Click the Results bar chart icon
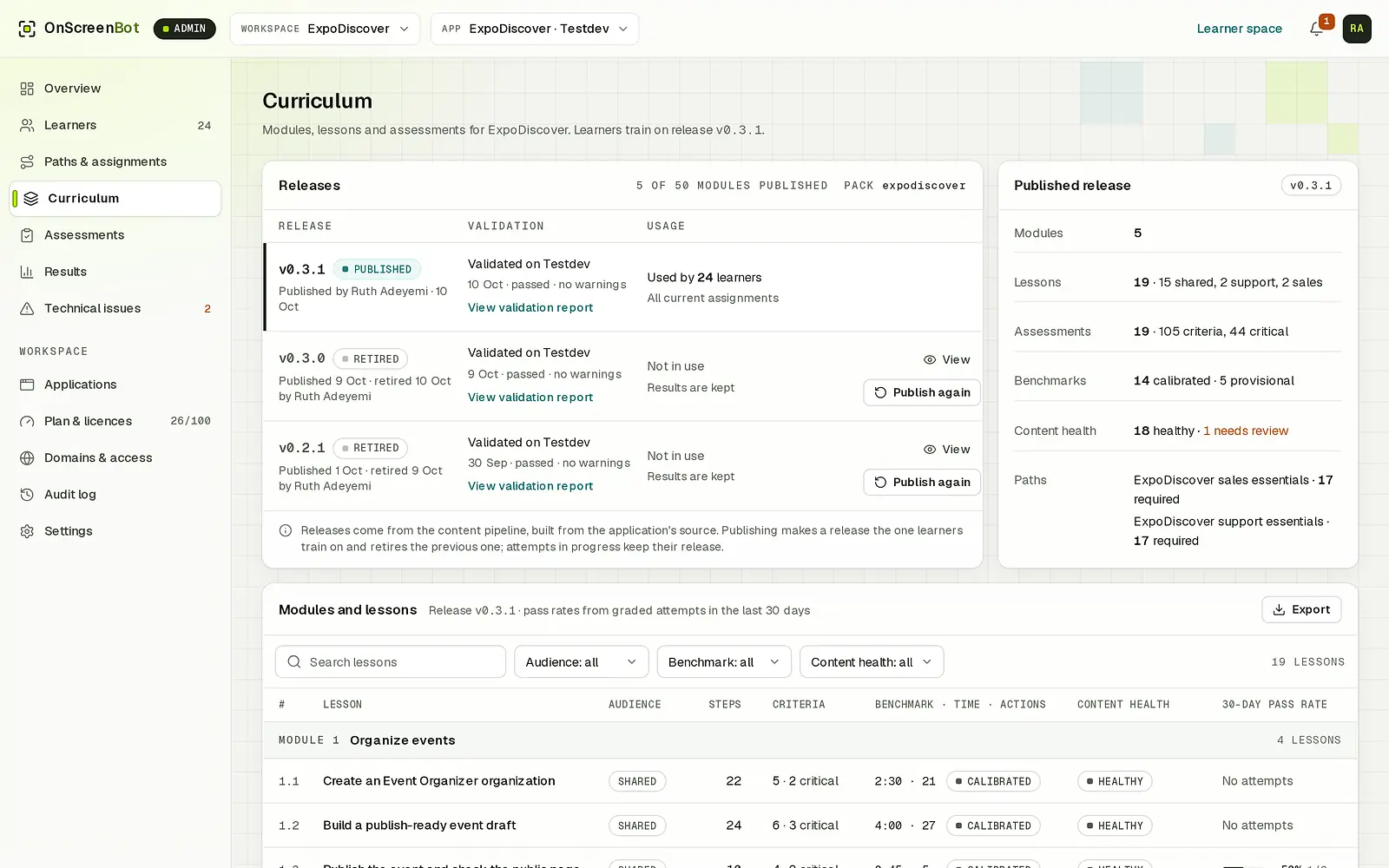Image resolution: width=1389 pixels, height=868 pixels. pyautogui.click(x=27, y=272)
